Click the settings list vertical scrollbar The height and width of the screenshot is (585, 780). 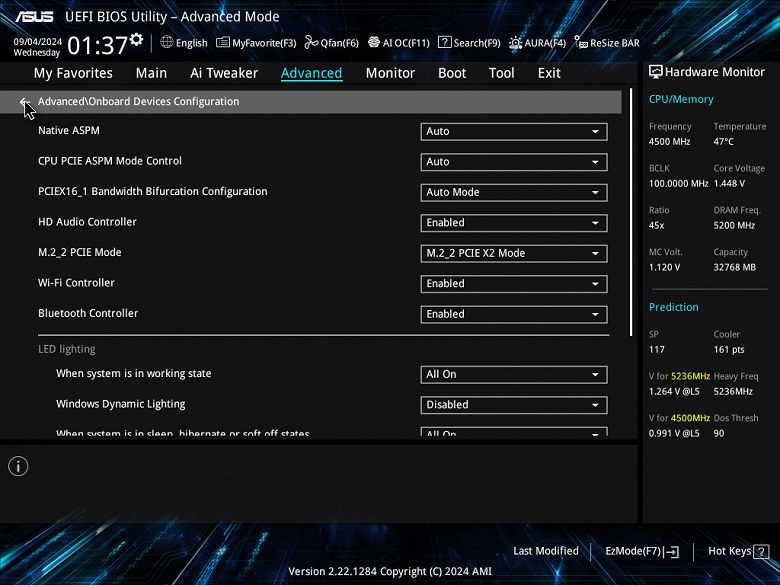click(x=631, y=212)
